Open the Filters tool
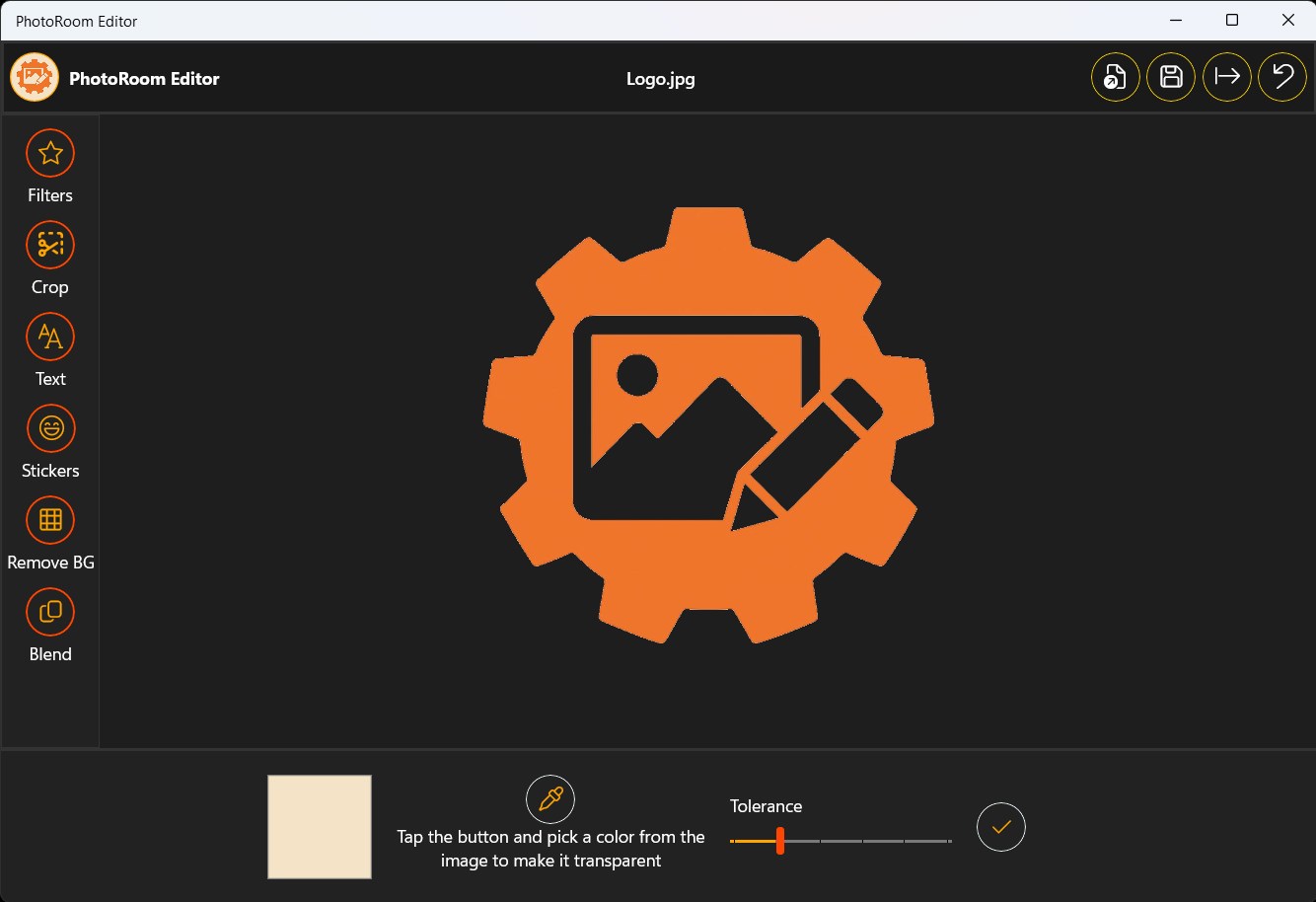 [x=50, y=154]
